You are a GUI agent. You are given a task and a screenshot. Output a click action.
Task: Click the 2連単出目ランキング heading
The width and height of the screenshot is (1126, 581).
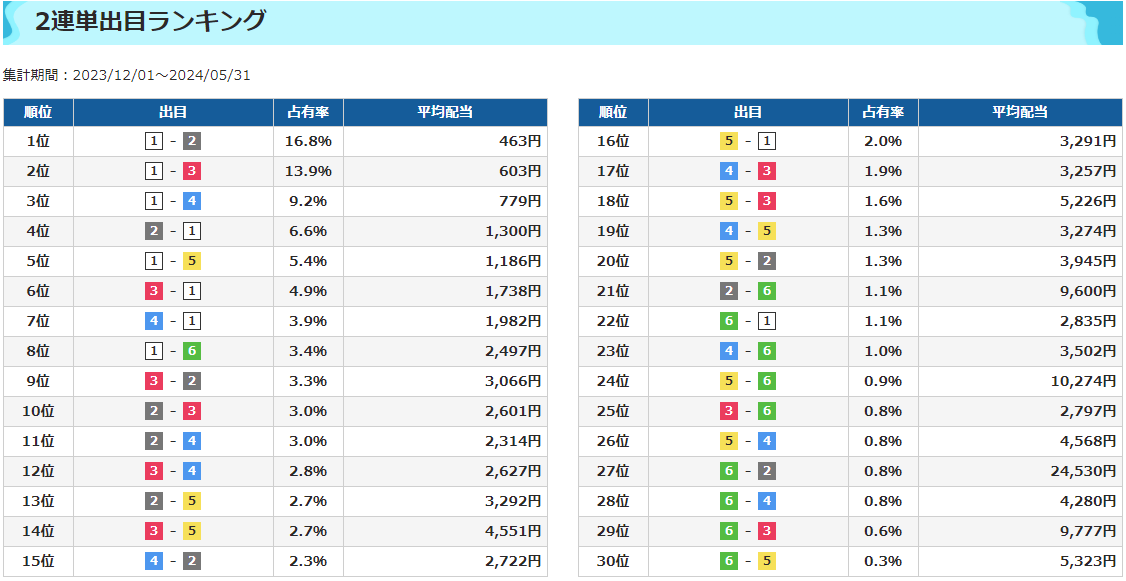tap(151, 21)
